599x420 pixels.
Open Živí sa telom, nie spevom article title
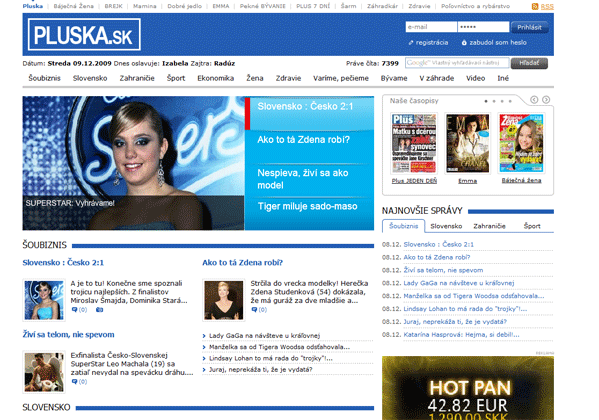pos(68,334)
